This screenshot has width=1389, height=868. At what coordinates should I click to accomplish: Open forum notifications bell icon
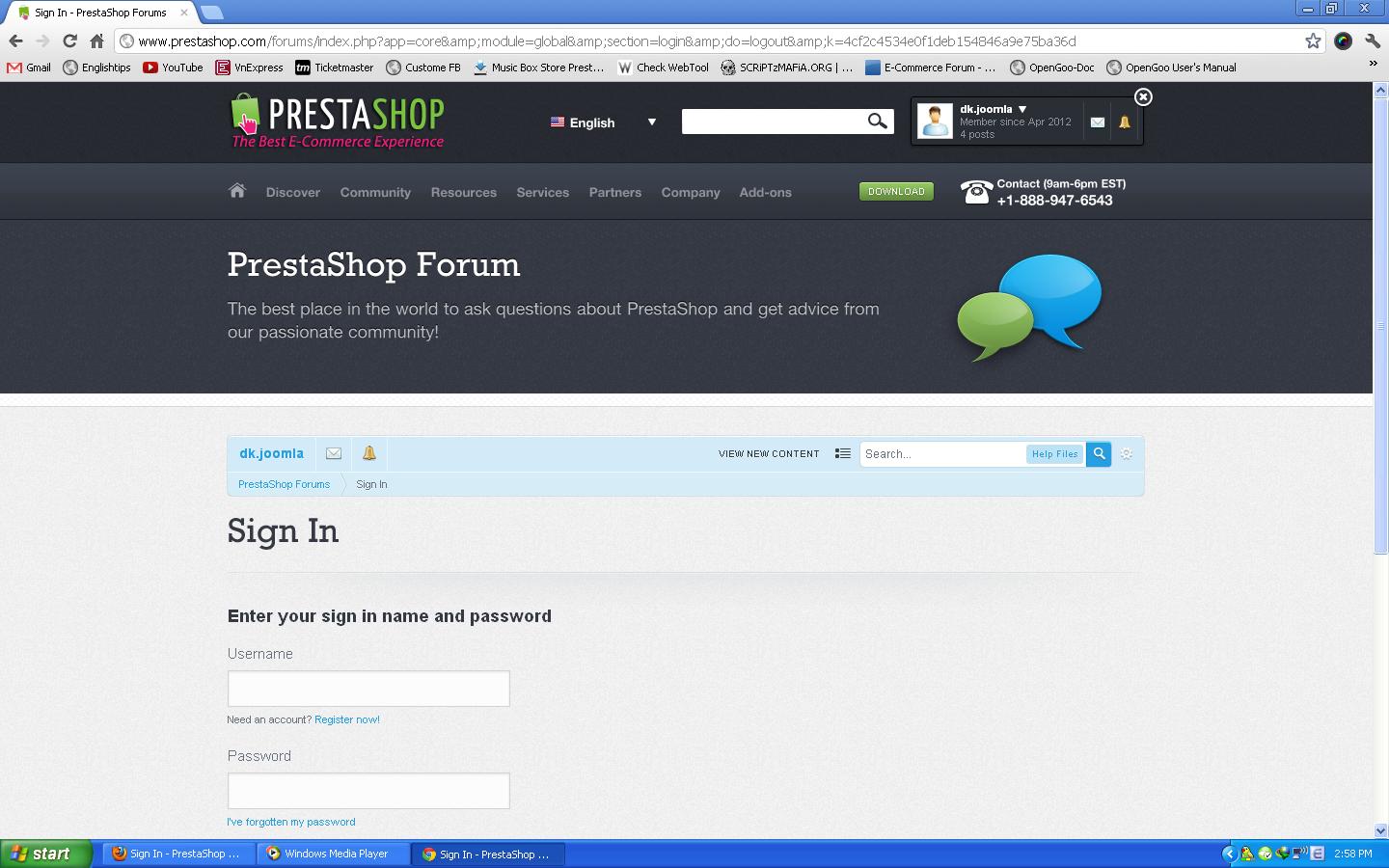(369, 453)
